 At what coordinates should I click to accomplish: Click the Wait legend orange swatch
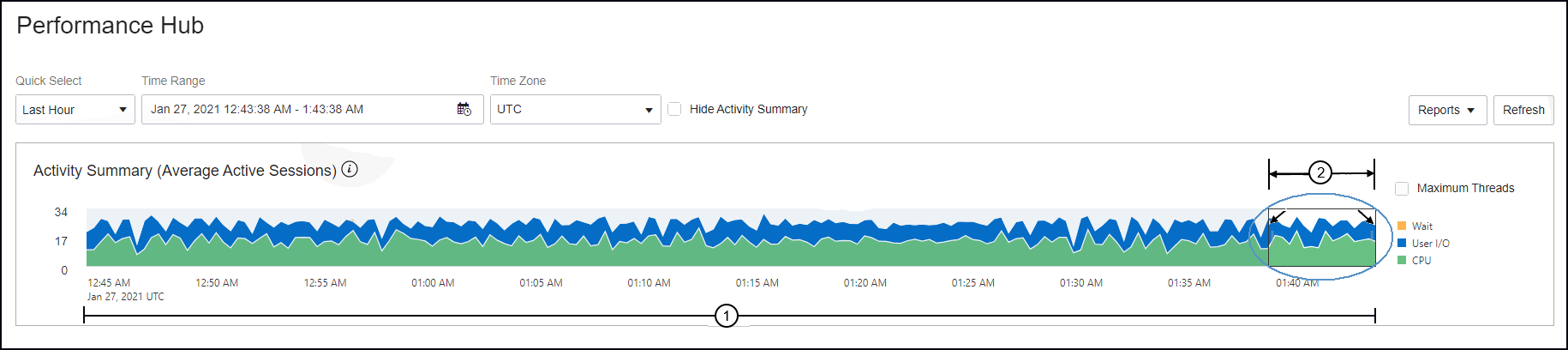point(1402,226)
